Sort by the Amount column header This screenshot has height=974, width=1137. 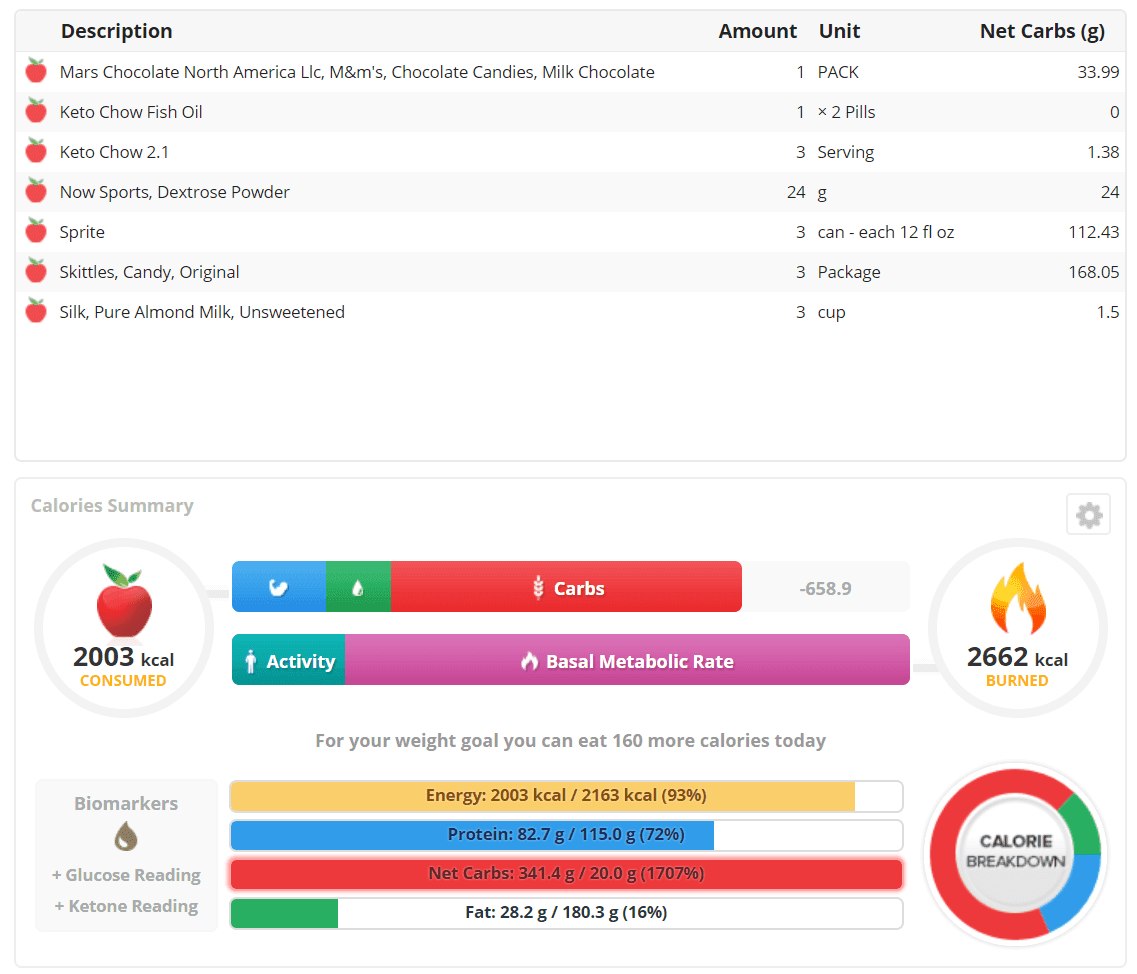click(x=757, y=31)
